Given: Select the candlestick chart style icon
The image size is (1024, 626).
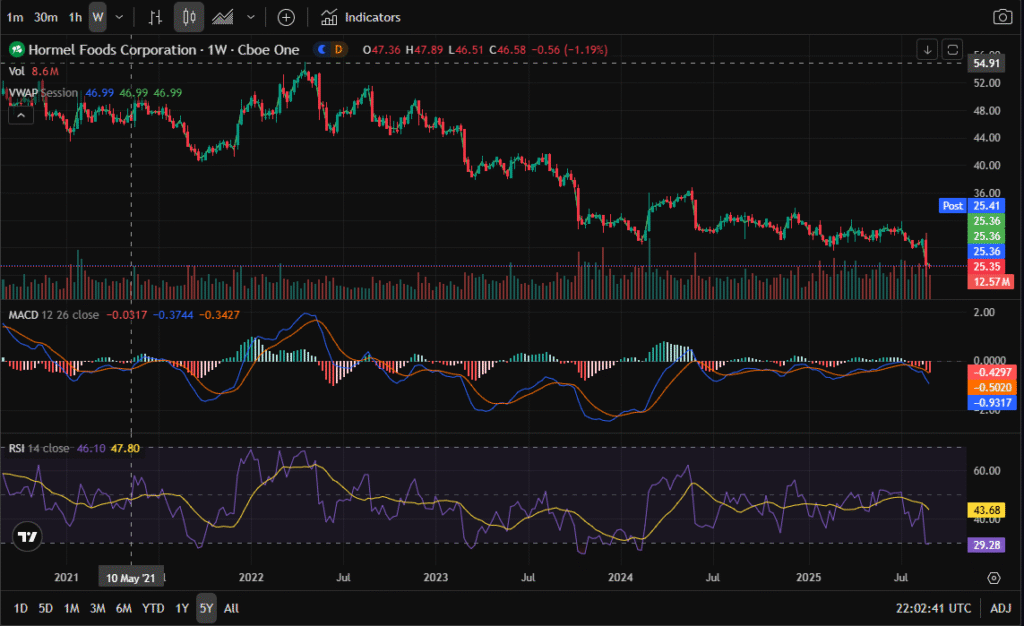Looking at the screenshot, I should (189, 17).
